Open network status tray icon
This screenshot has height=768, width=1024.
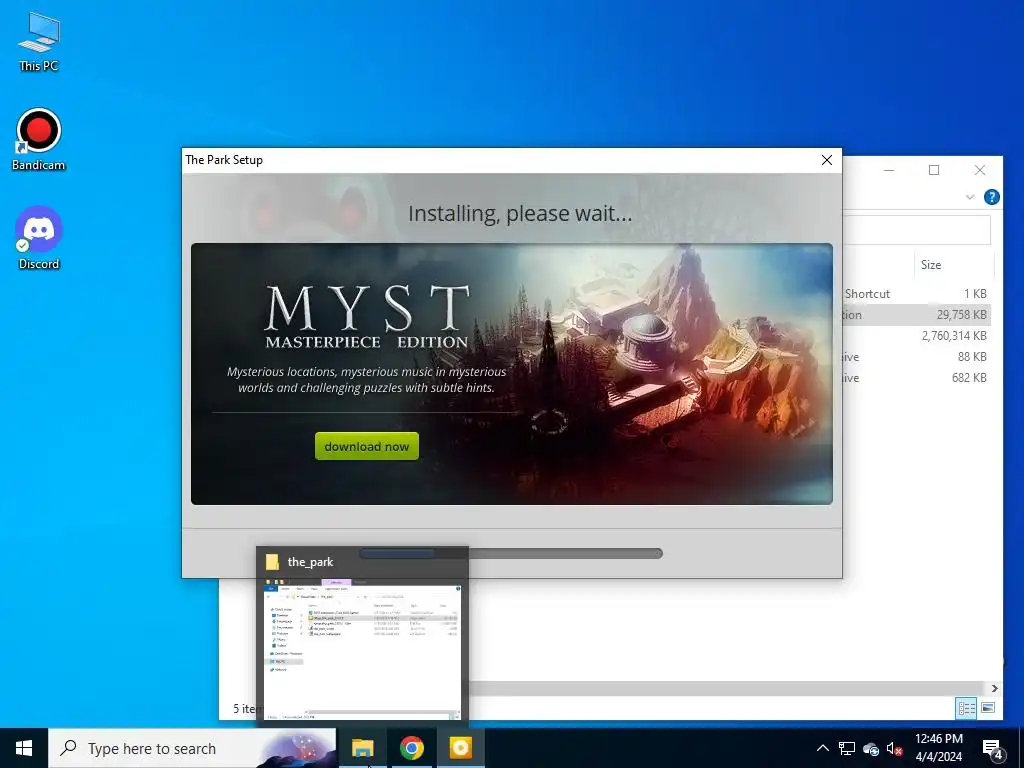(x=847, y=748)
